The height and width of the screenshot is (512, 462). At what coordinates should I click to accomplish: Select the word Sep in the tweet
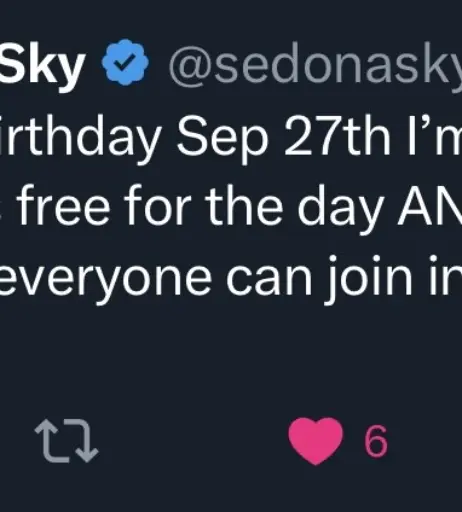tap(223, 138)
